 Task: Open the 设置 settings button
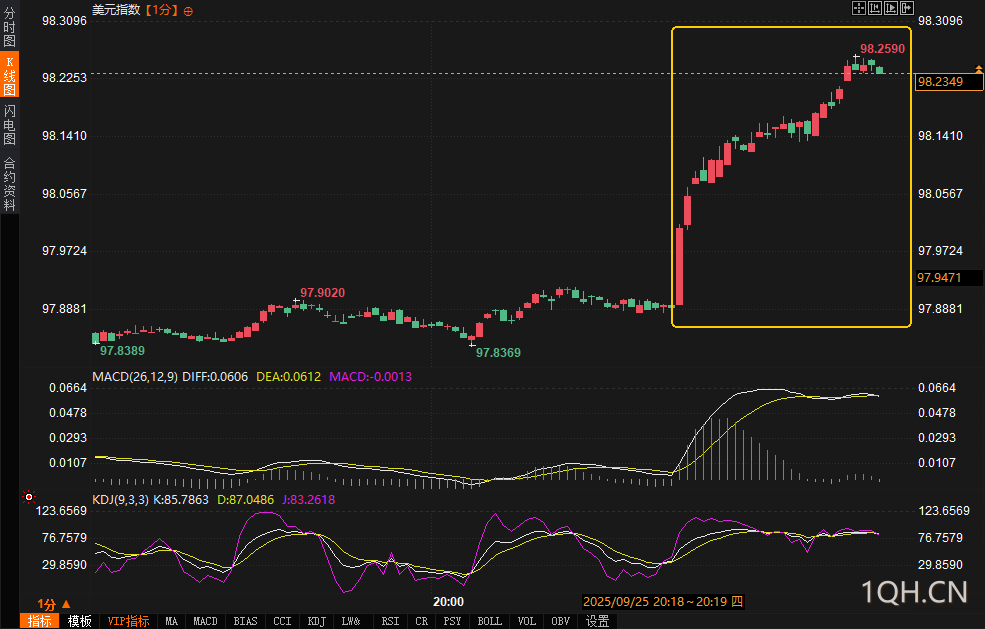coord(597,621)
